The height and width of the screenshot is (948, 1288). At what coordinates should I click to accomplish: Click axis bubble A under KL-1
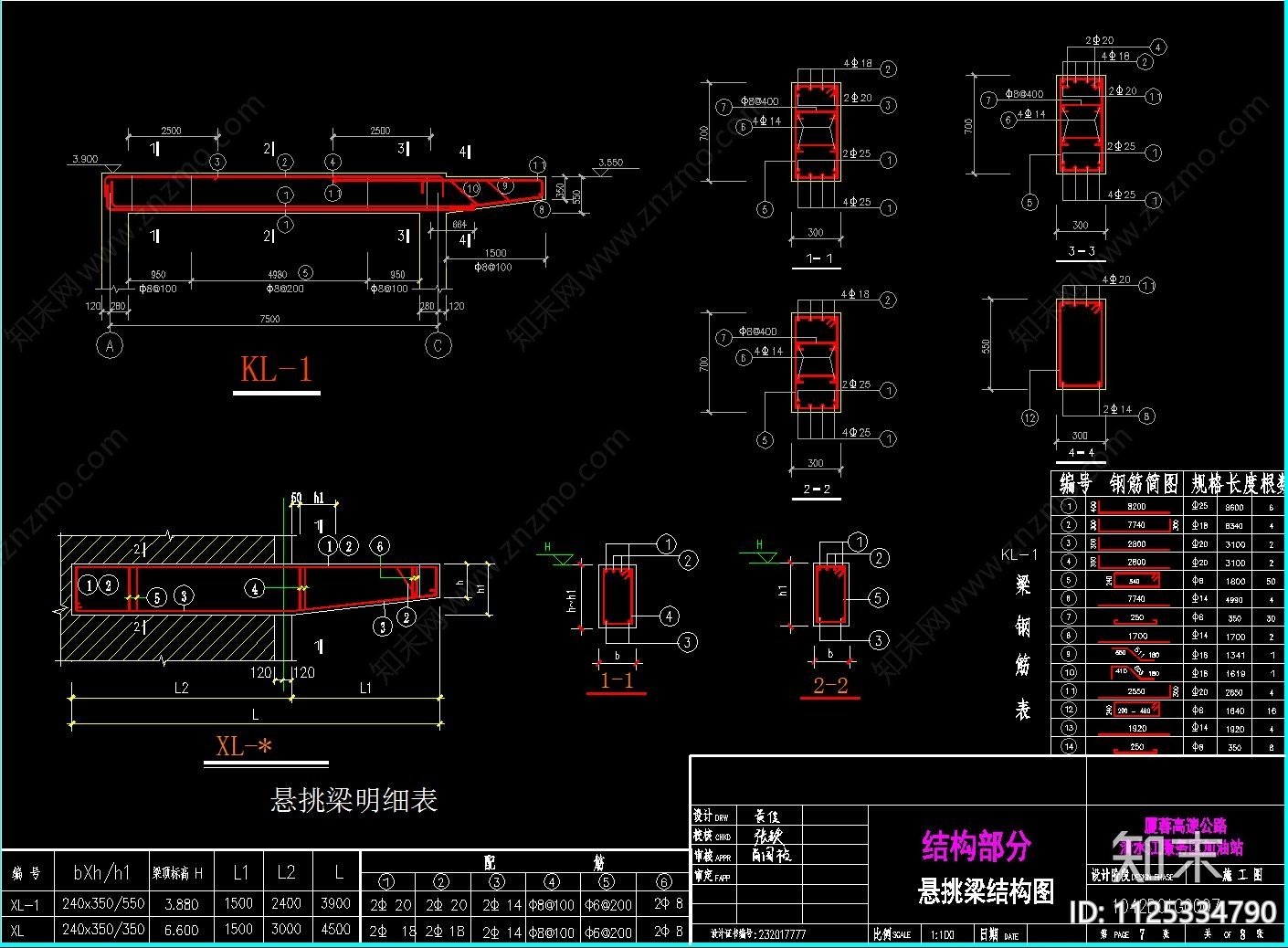click(110, 346)
